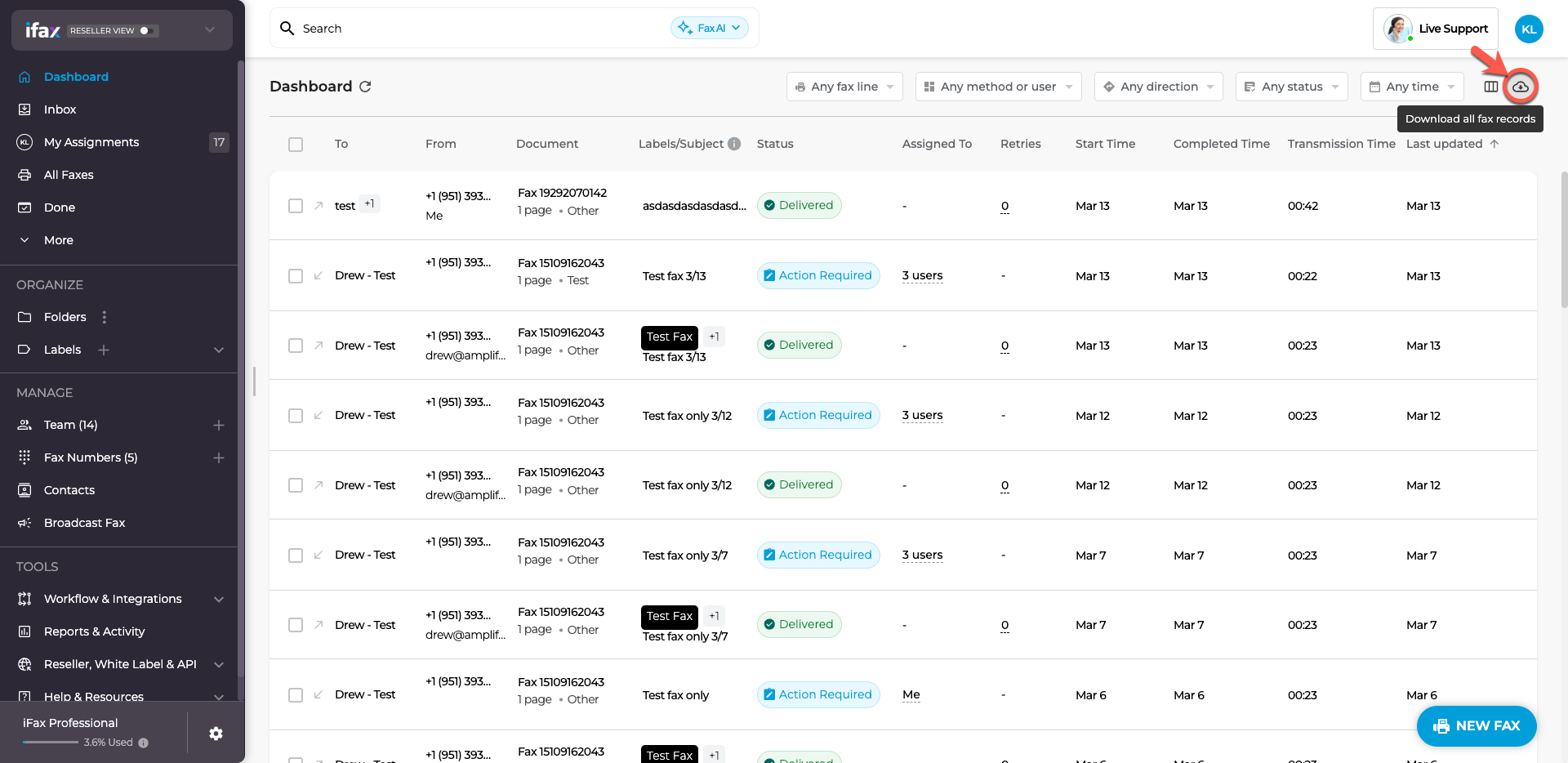Open the Any fax line dropdown
The width and height of the screenshot is (1568, 763).
[x=844, y=87]
